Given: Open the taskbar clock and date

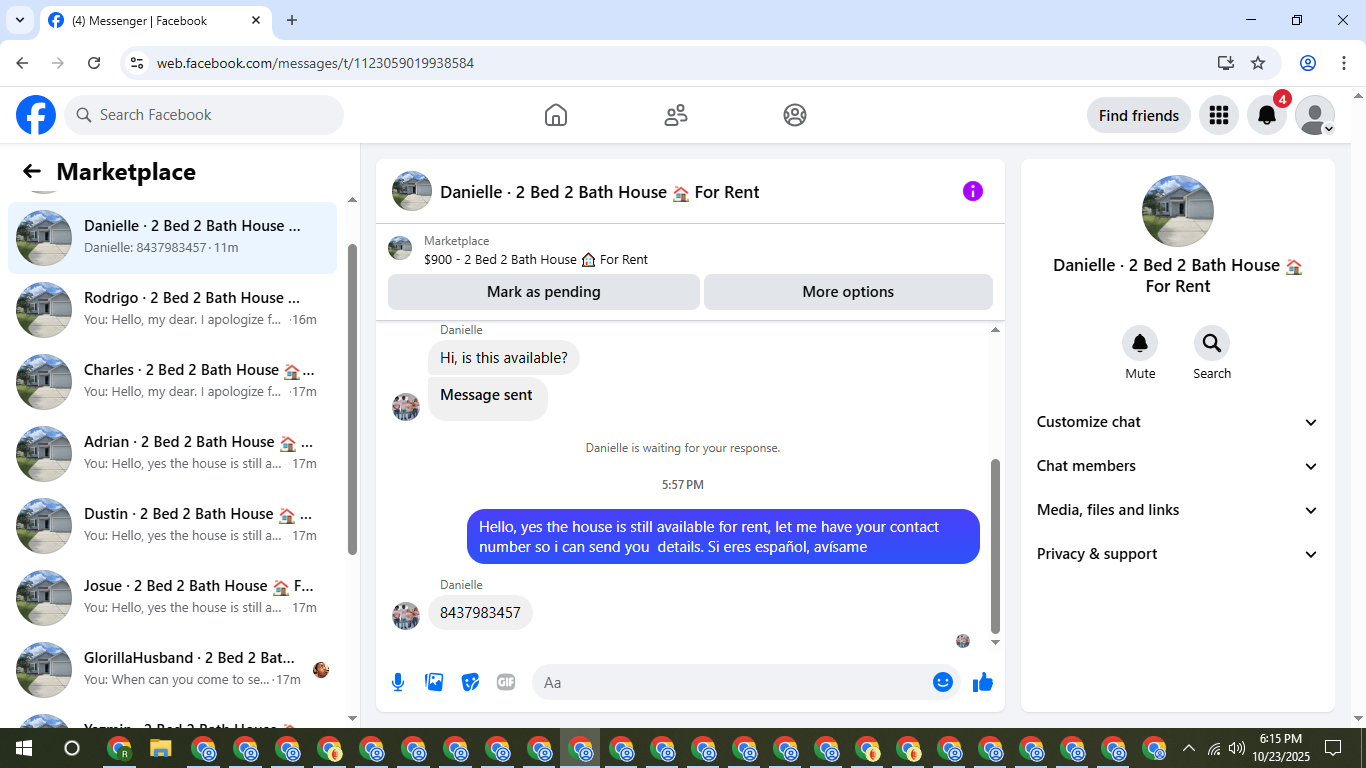Looking at the screenshot, I should 1279,748.
